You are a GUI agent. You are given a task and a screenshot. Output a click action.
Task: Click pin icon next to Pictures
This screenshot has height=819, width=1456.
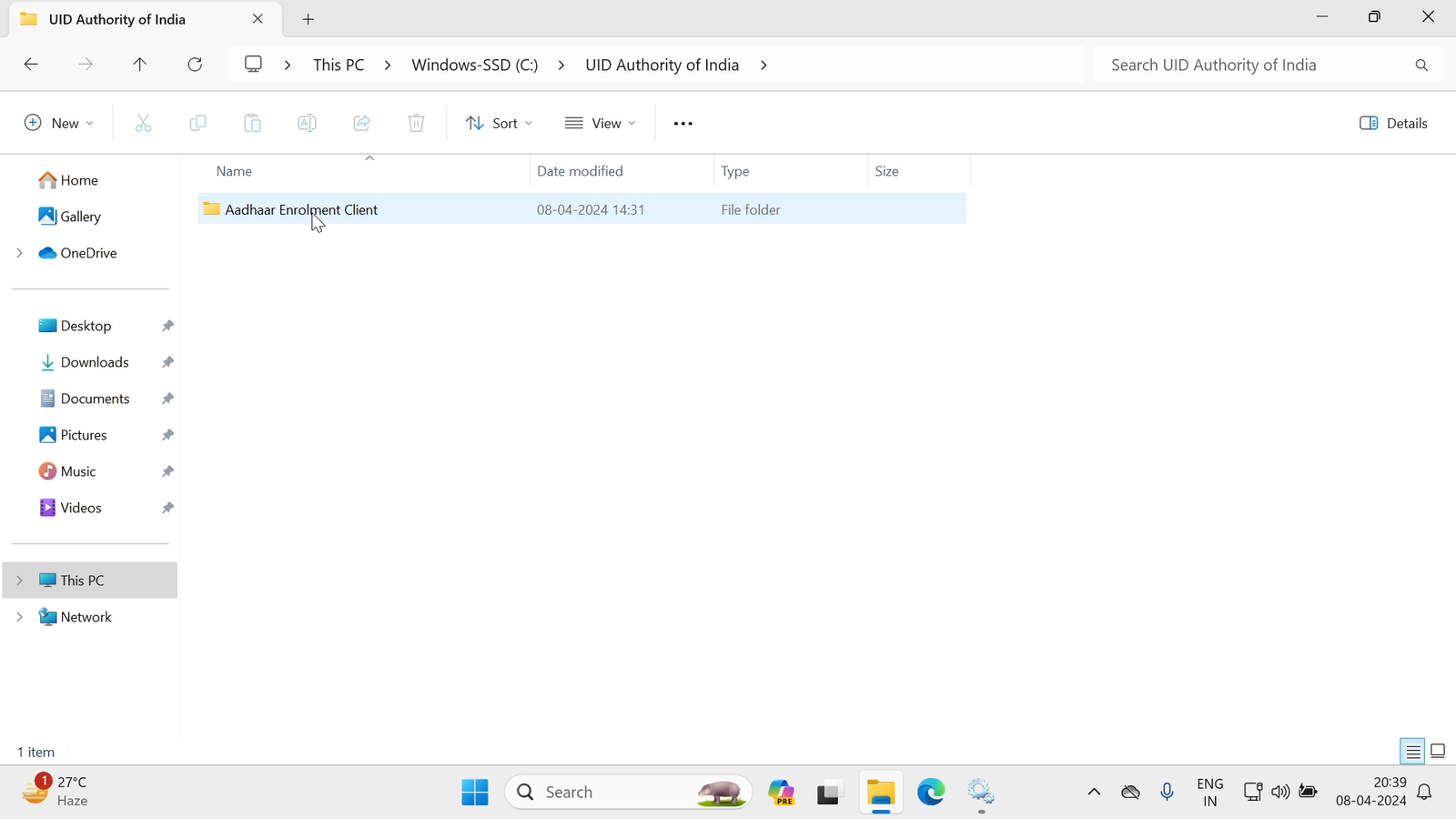coord(167,435)
